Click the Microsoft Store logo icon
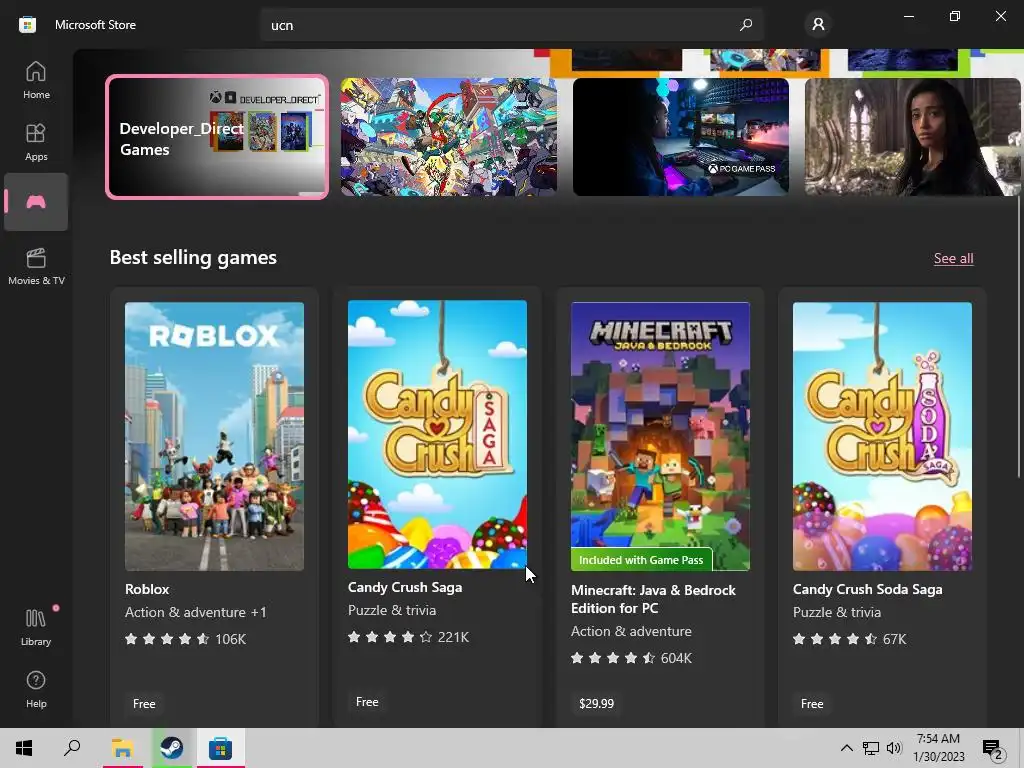Viewport: 1024px width, 768px height. [x=27, y=25]
